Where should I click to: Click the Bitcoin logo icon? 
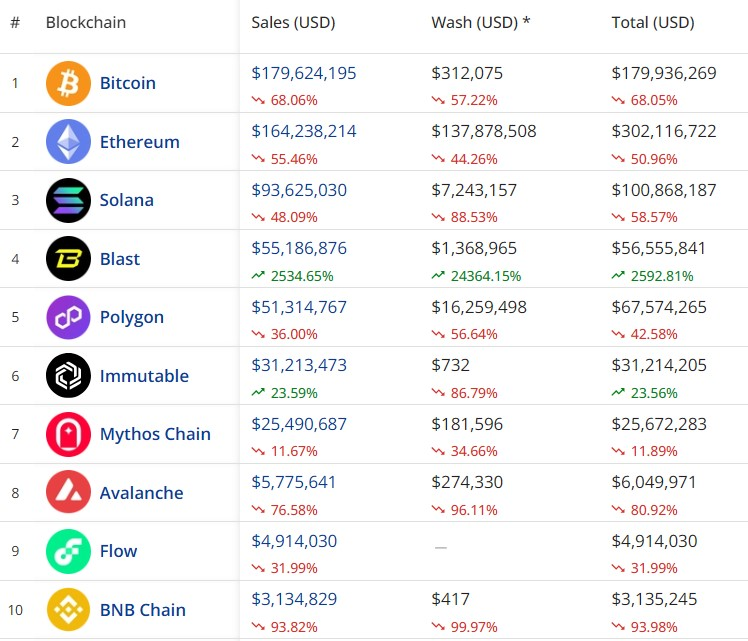tap(68, 83)
